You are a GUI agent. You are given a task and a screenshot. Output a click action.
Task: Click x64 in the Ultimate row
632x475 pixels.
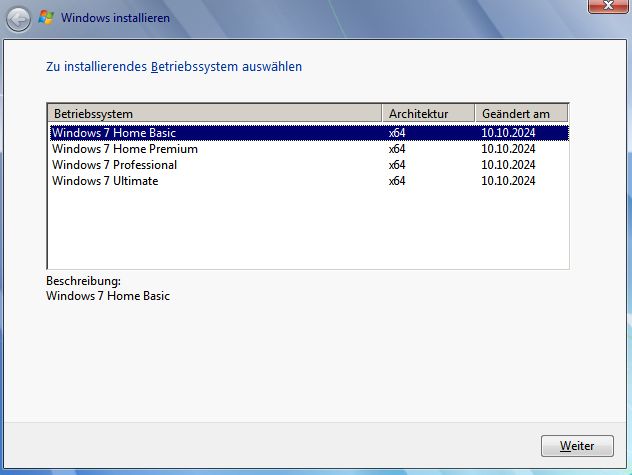(397, 181)
